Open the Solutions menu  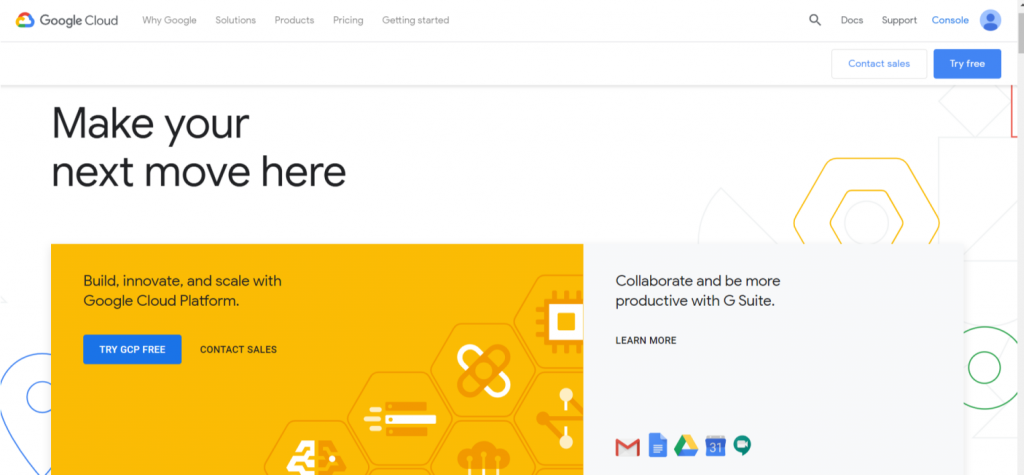(236, 20)
